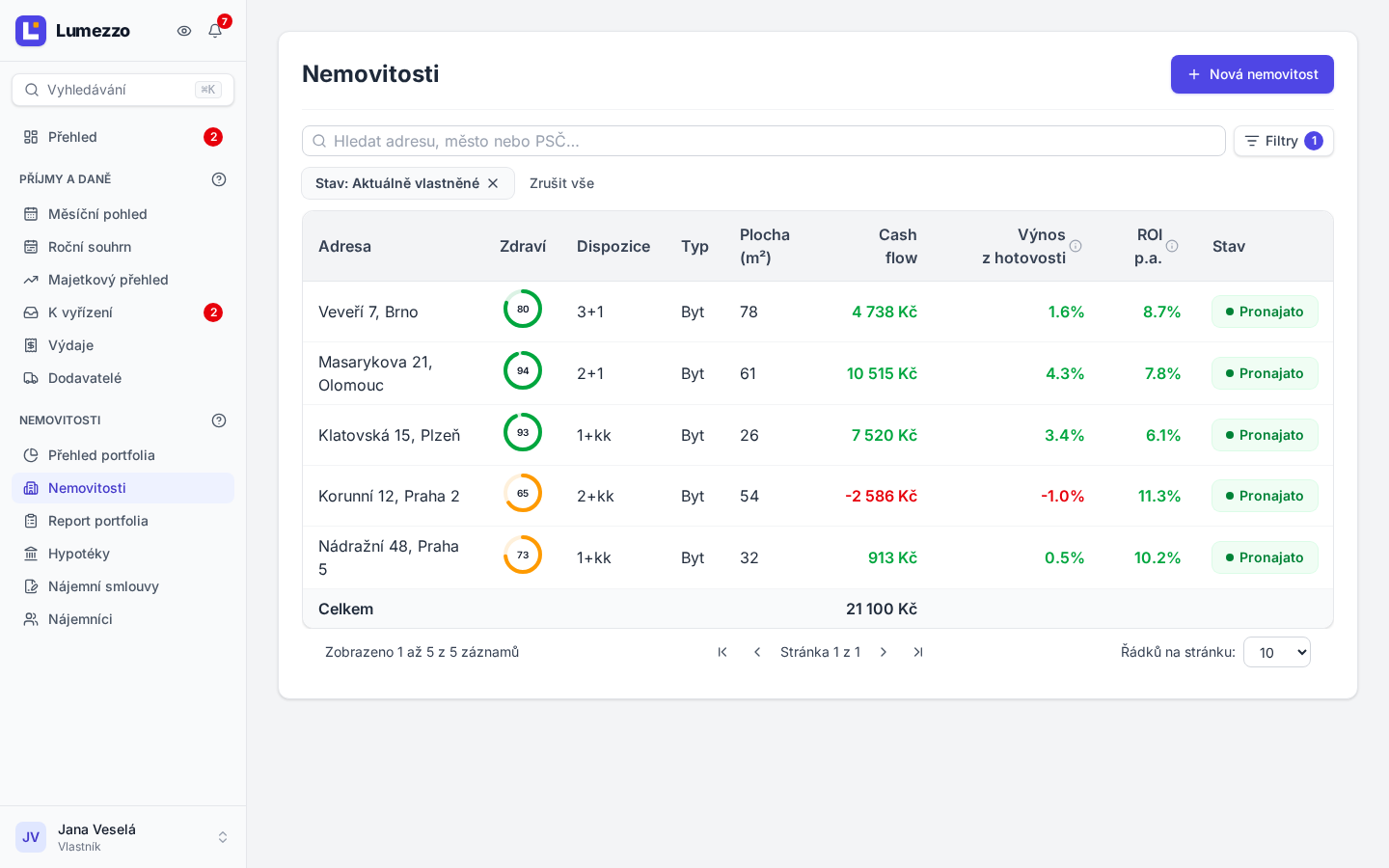
Task: Open the Filtry filter panel
Action: 1284,141
